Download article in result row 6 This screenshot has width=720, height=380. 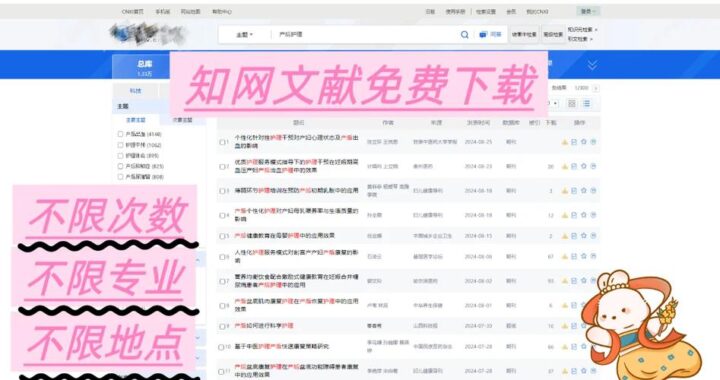pos(565,257)
